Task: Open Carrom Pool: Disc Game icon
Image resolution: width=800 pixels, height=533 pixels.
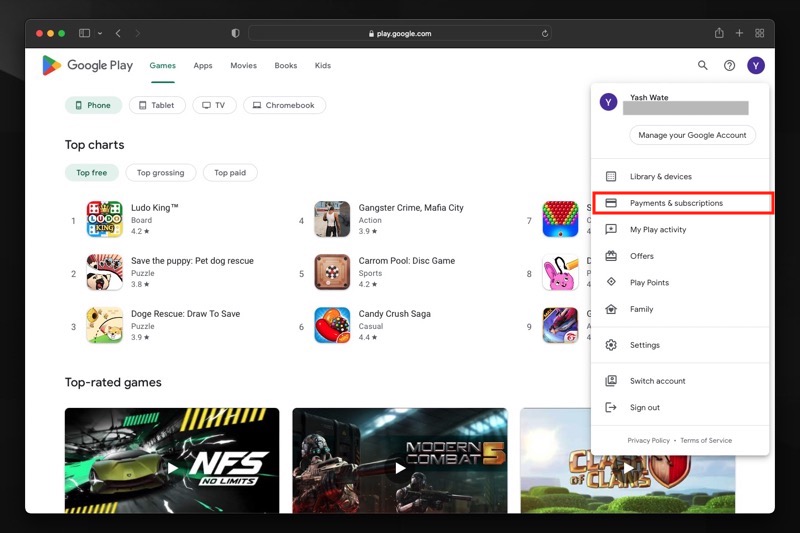Action: tap(332, 272)
